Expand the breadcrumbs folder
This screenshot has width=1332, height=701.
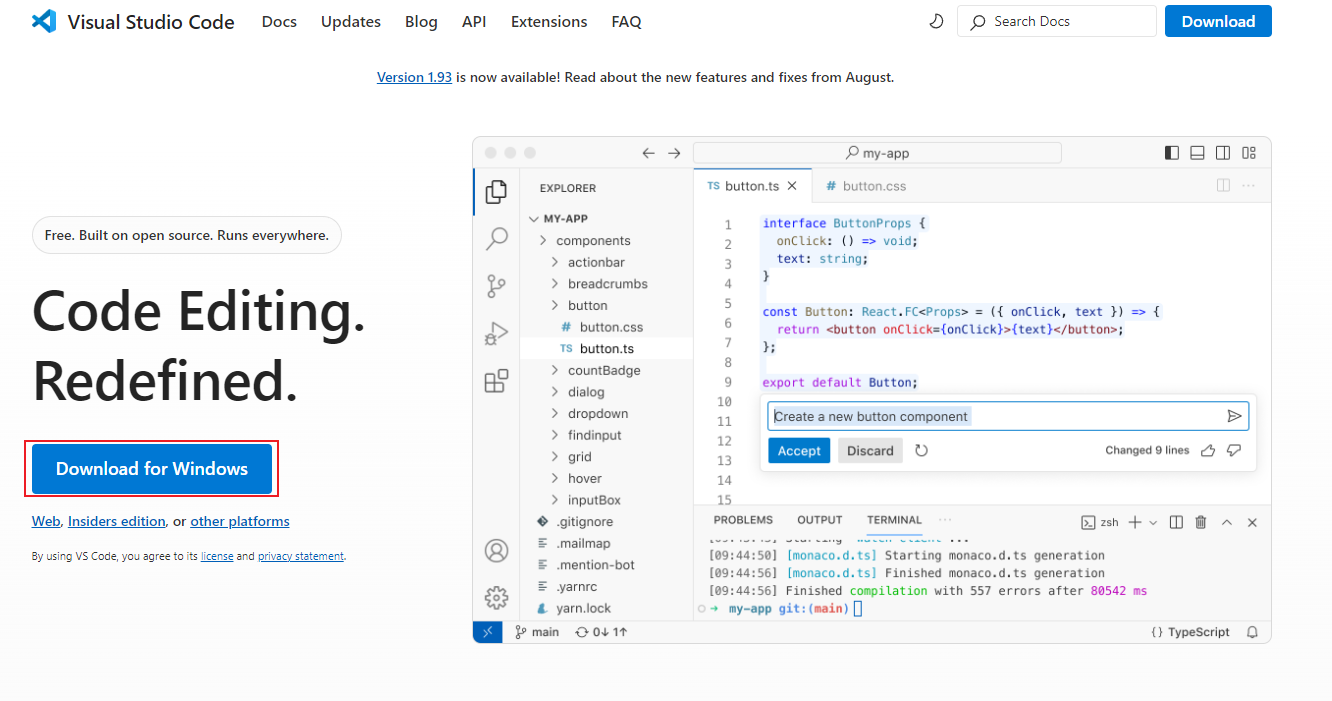pyautogui.click(x=555, y=284)
